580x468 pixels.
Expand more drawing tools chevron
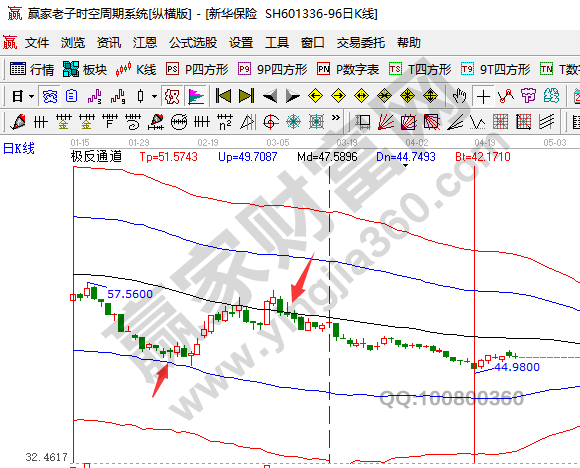tap(335, 118)
